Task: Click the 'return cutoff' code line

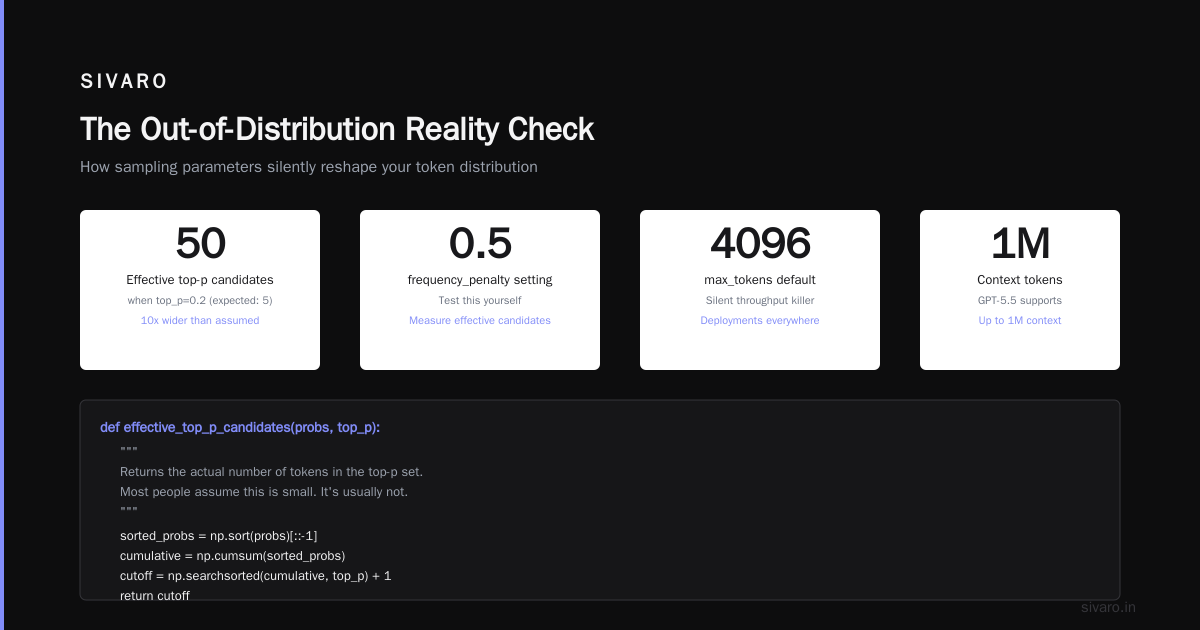Action: [x=155, y=596]
